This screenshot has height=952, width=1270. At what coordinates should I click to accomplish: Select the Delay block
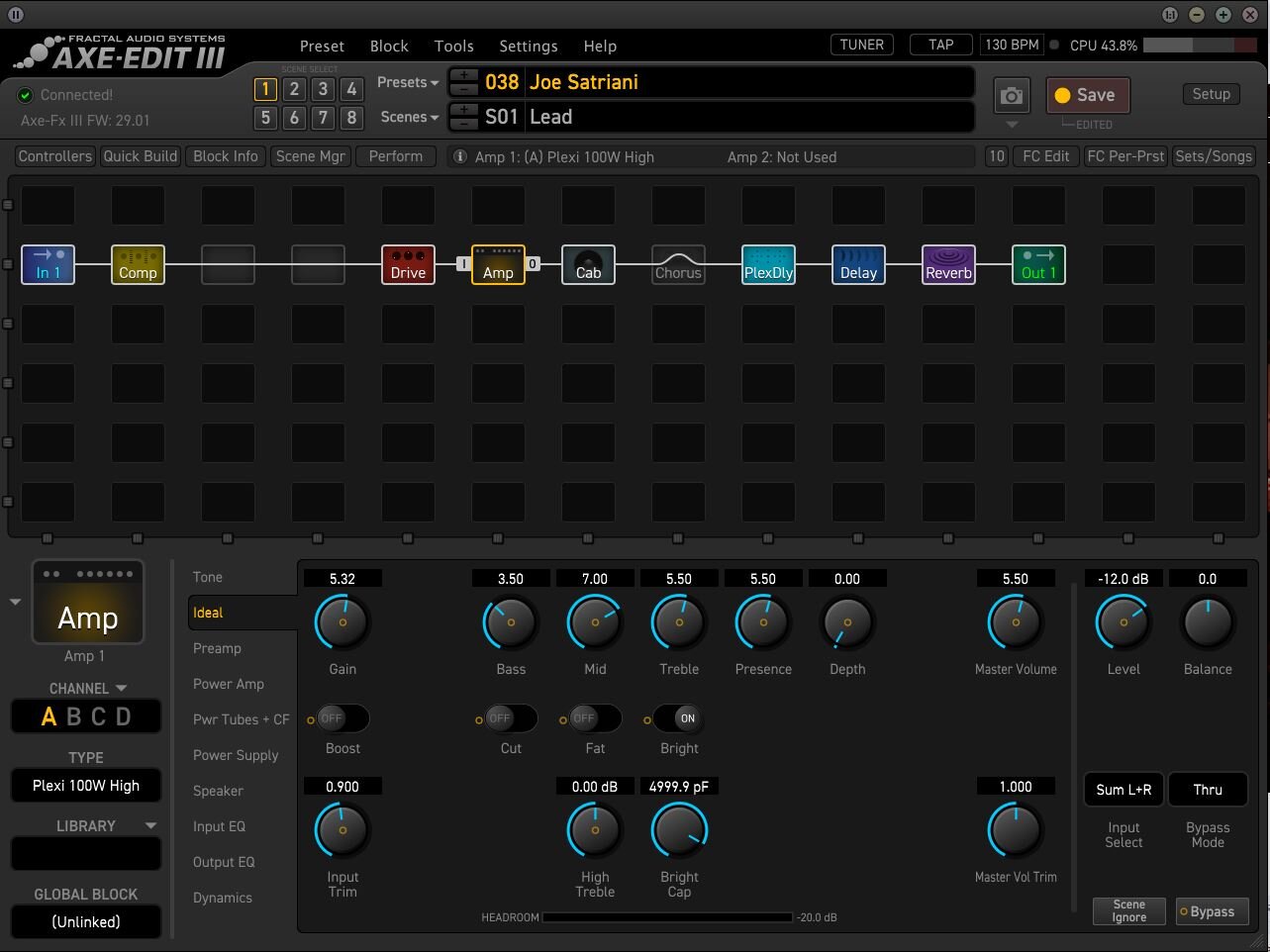click(x=858, y=264)
